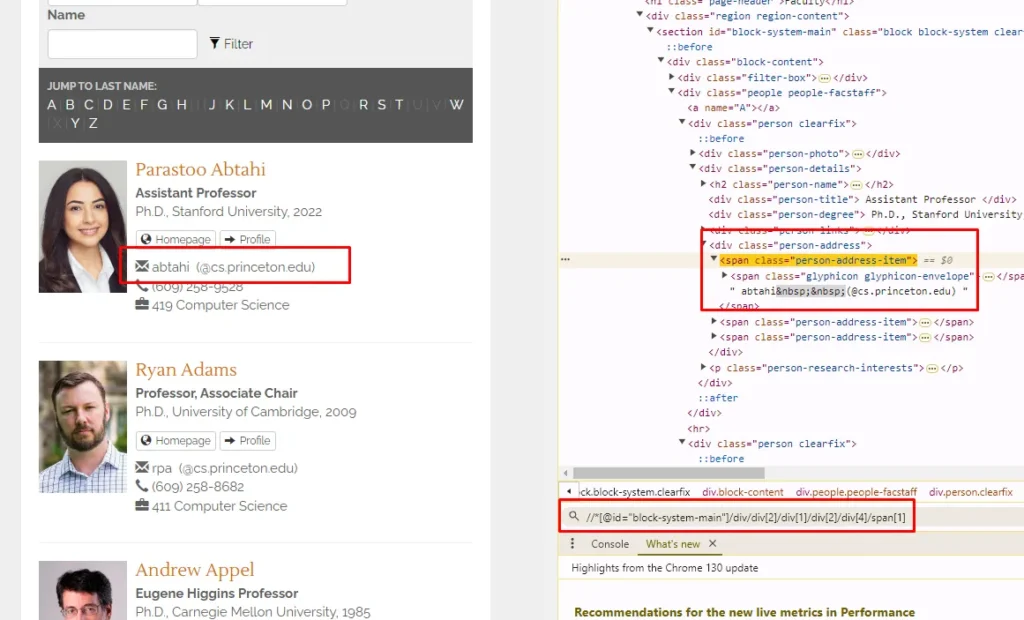The height and width of the screenshot is (620, 1024).
Task: Expand the person-photo div node
Action: tap(693, 154)
